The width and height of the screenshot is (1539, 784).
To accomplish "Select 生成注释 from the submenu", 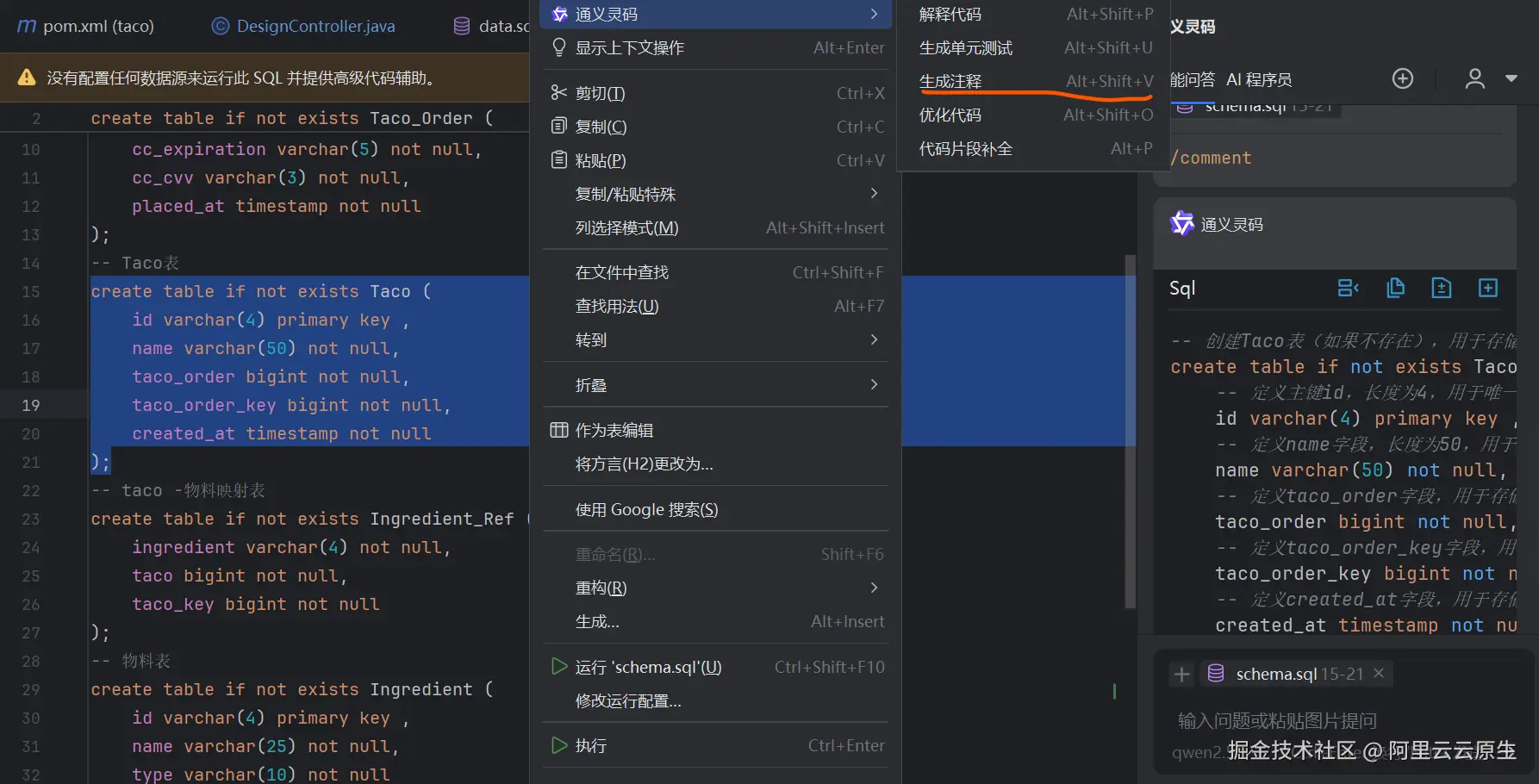I will 950,82.
